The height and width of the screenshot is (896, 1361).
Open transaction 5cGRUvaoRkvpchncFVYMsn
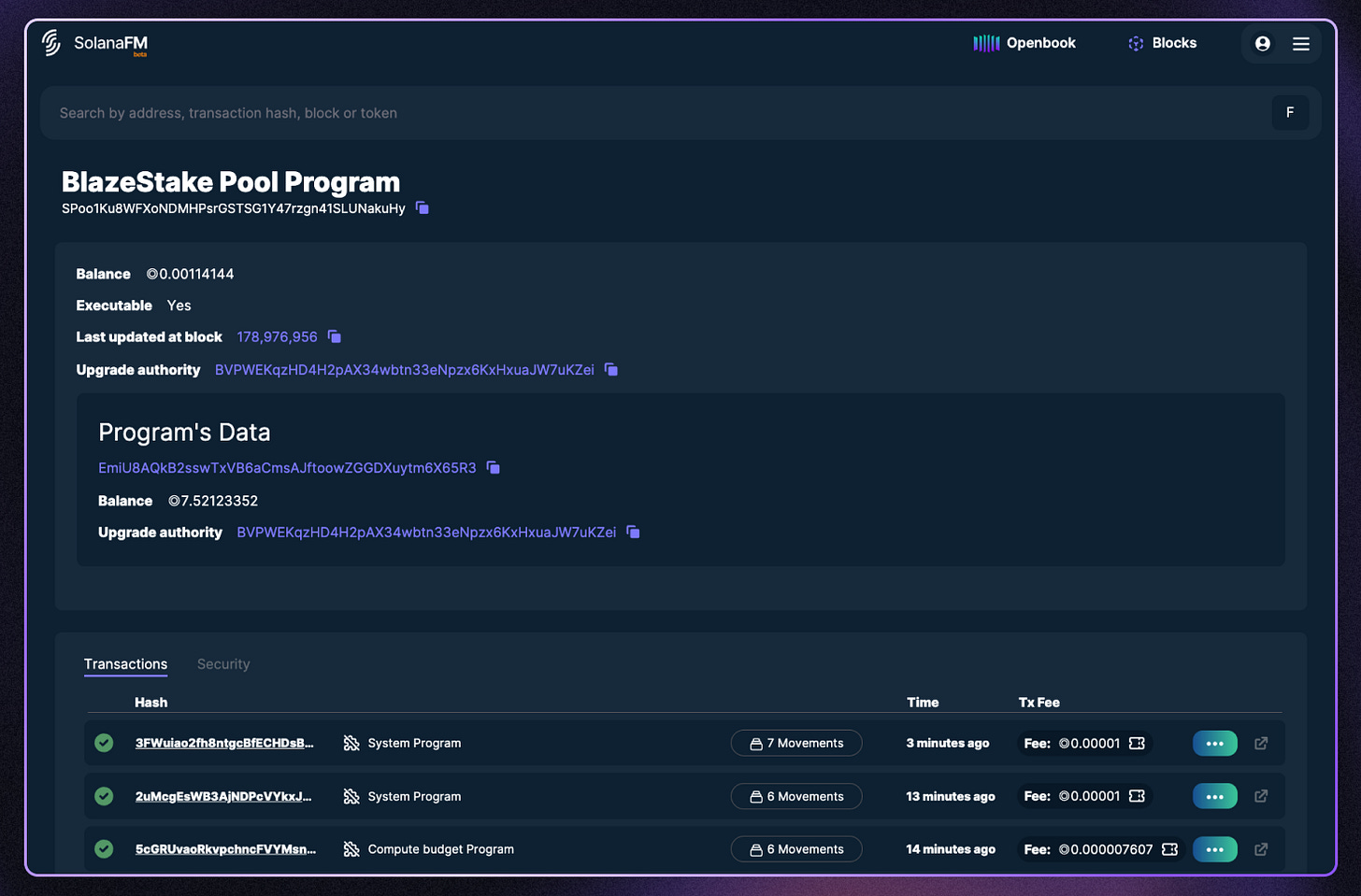[x=225, y=849]
